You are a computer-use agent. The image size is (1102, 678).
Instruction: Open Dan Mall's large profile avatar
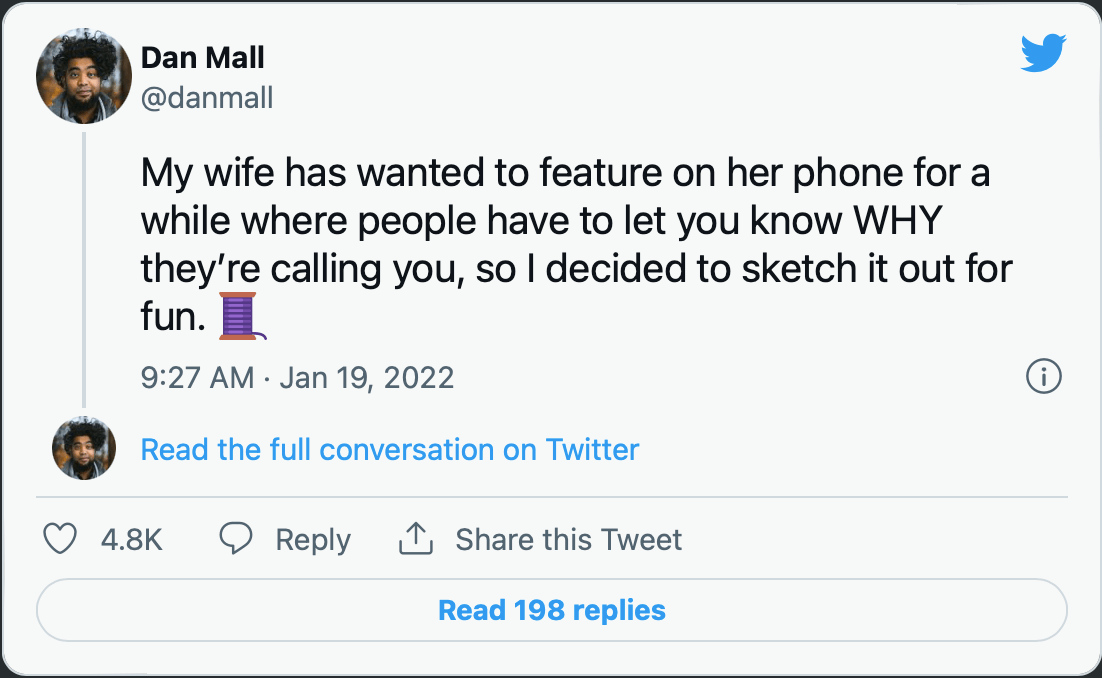(x=84, y=76)
